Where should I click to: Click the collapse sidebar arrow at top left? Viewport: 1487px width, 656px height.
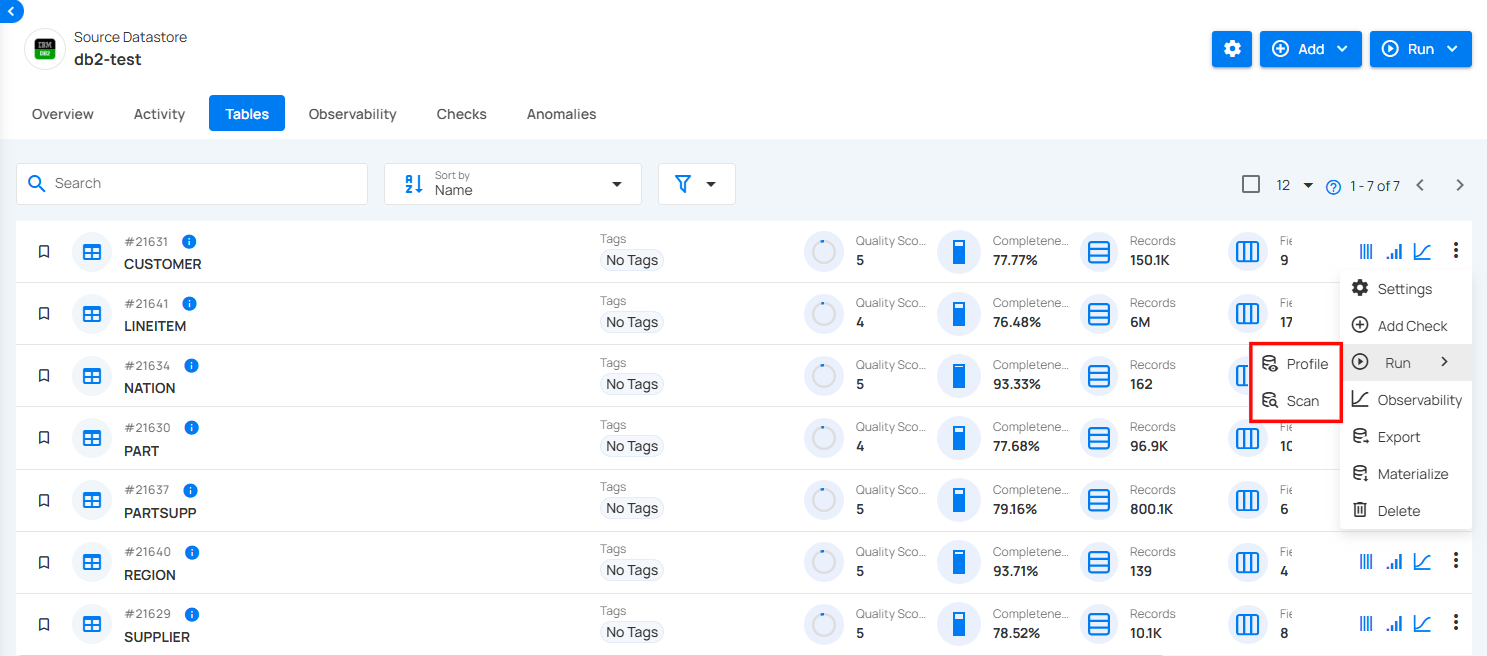11,11
